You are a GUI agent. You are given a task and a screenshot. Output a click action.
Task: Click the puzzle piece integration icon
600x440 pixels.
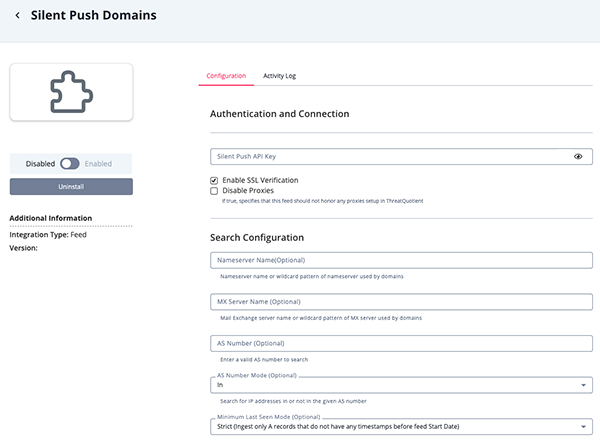(72, 92)
